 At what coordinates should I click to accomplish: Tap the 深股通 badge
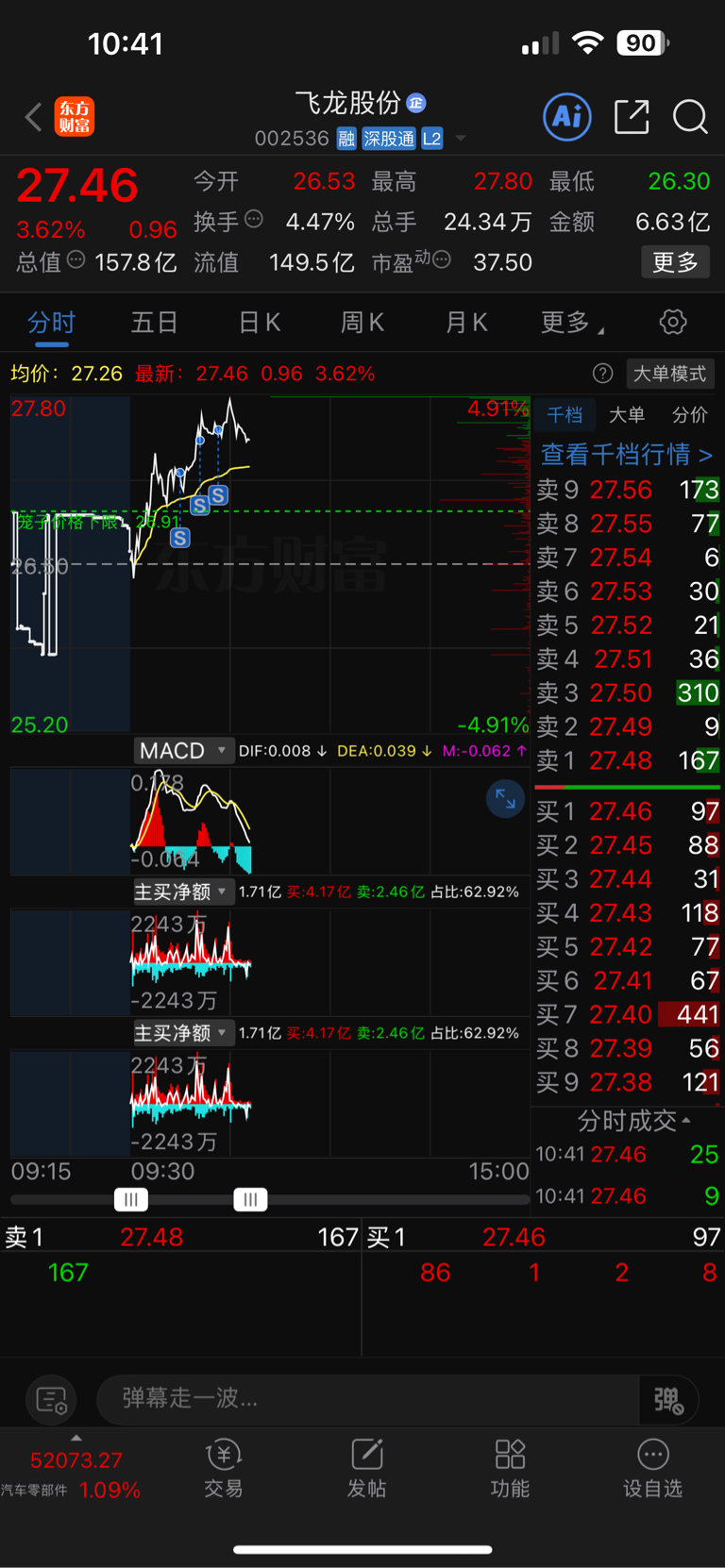(x=389, y=139)
